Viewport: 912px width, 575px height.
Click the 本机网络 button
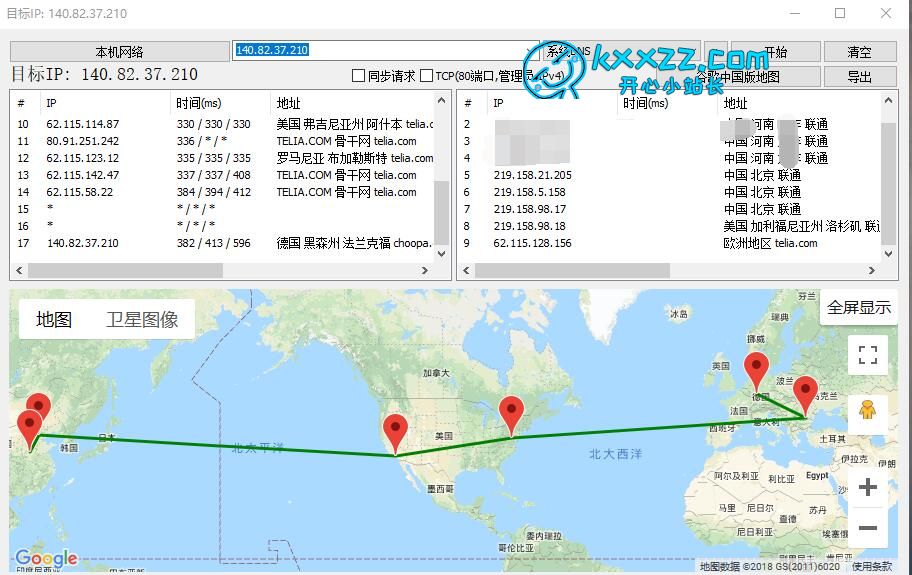tap(120, 52)
